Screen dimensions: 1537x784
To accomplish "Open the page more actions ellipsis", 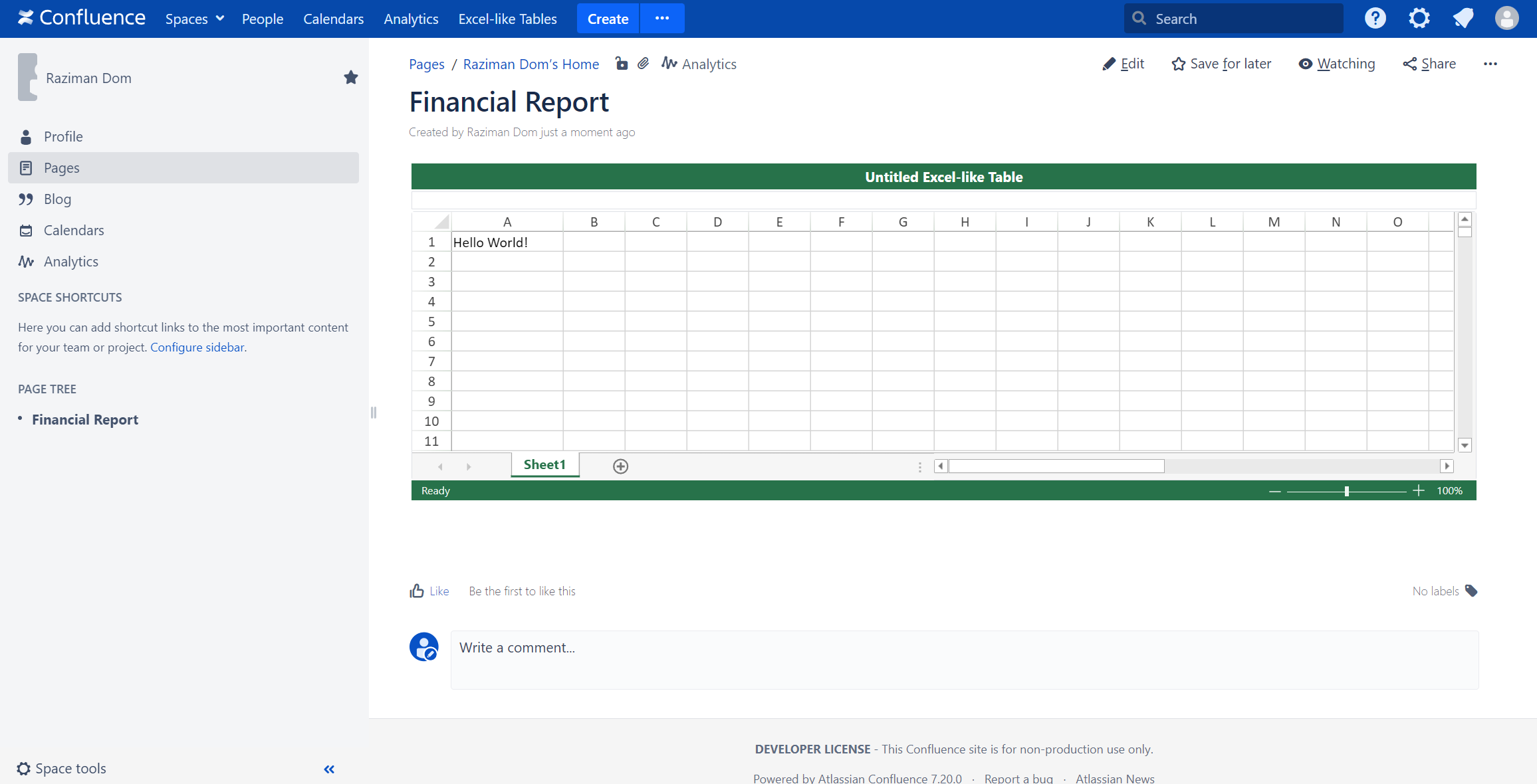I will click(x=1490, y=64).
